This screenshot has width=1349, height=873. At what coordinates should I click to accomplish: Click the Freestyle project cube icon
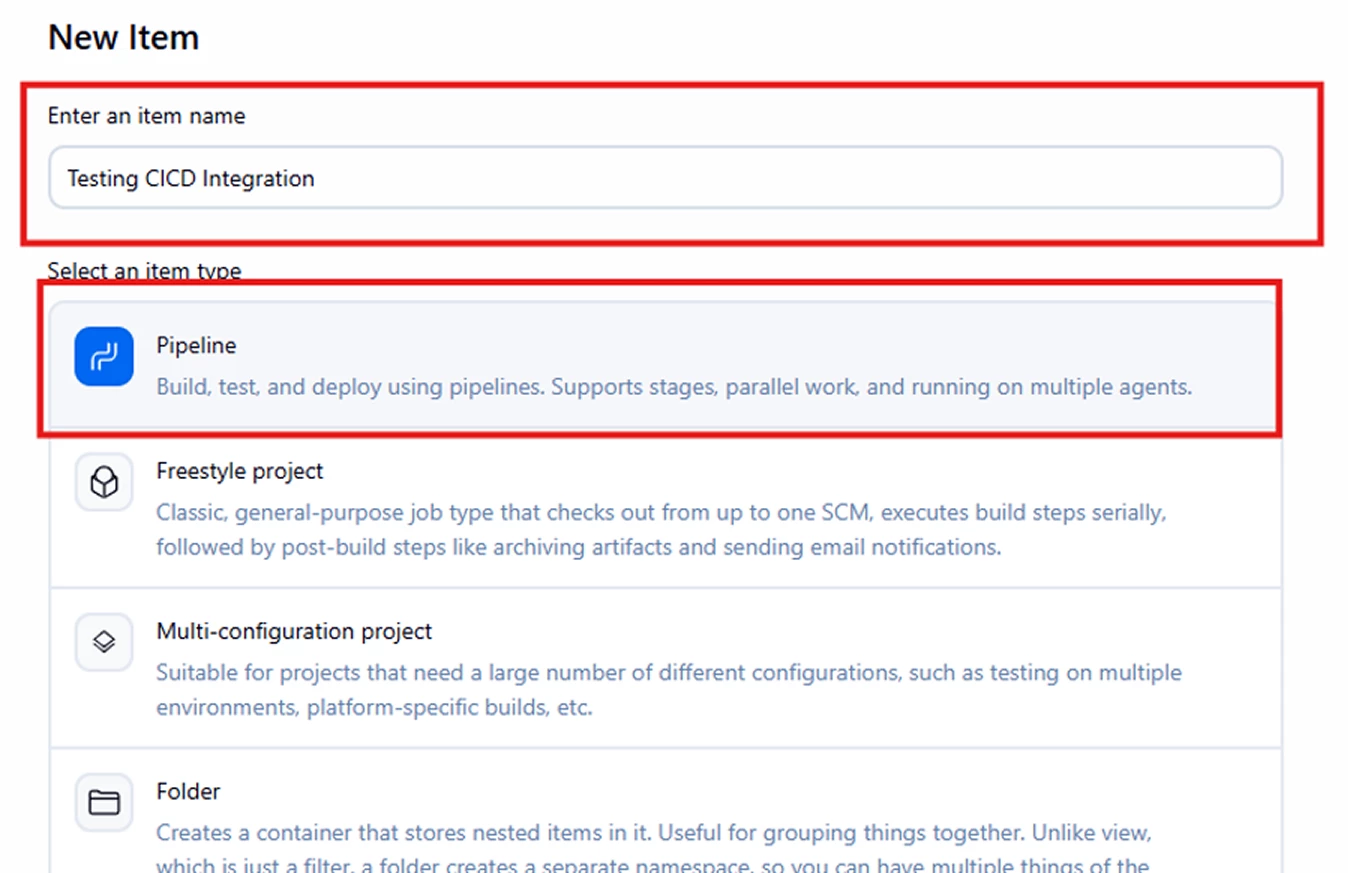(x=104, y=483)
